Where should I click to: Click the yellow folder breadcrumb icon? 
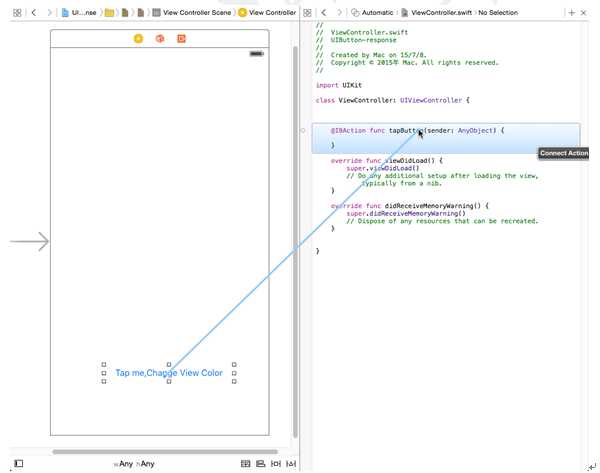[x=109, y=13]
